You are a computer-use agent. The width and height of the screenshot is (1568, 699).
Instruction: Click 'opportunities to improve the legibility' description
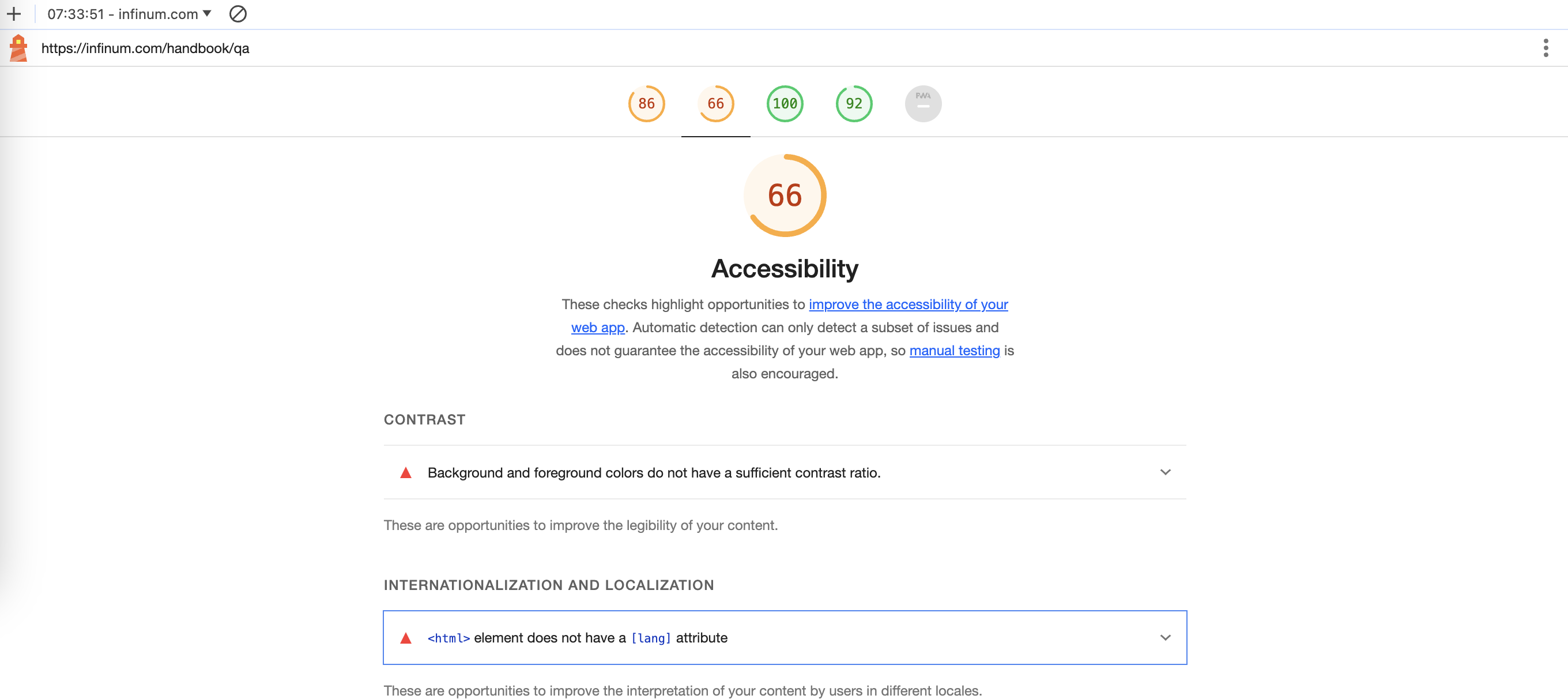[581, 525]
